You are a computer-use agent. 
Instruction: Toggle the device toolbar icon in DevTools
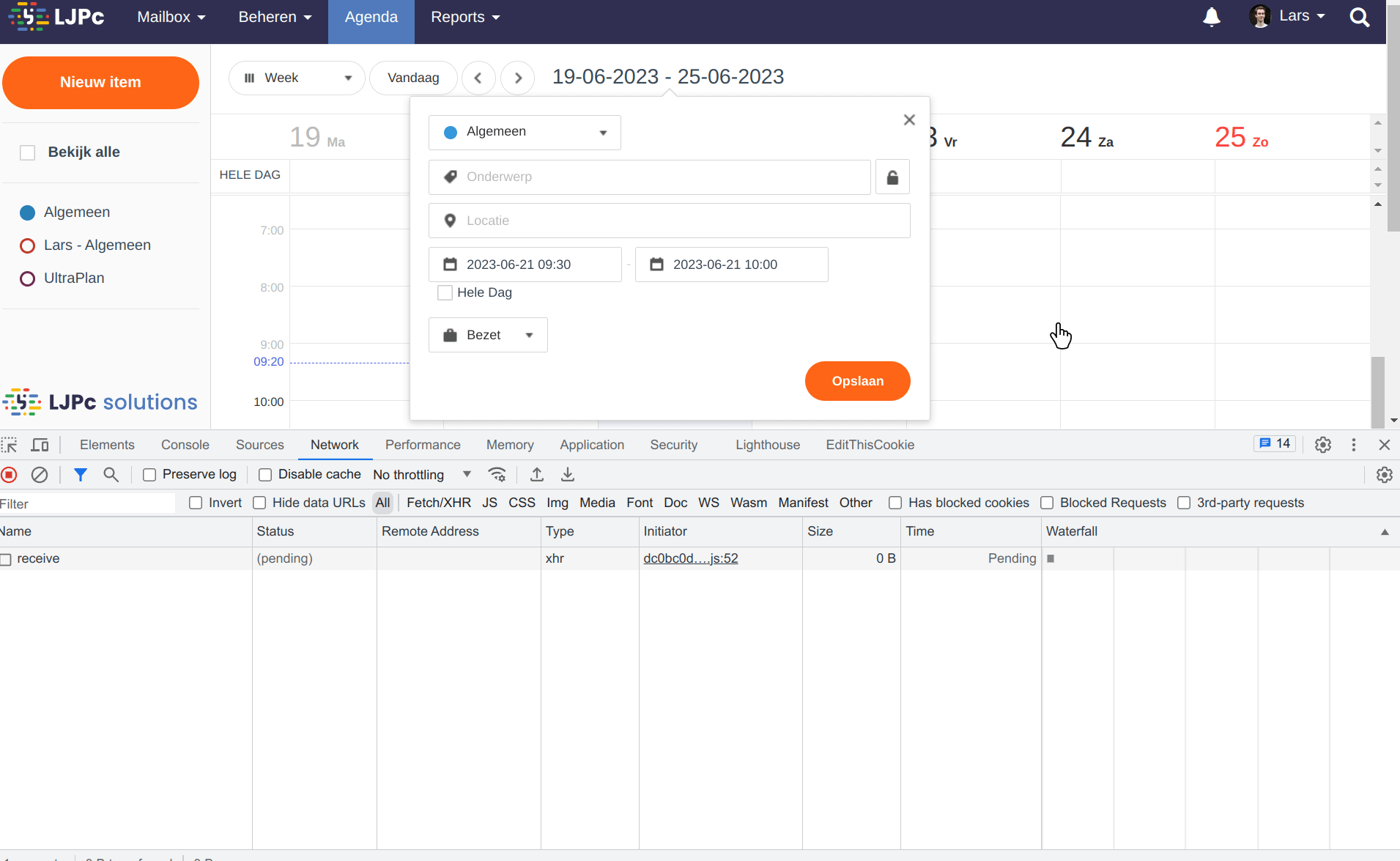pyautogui.click(x=40, y=444)
